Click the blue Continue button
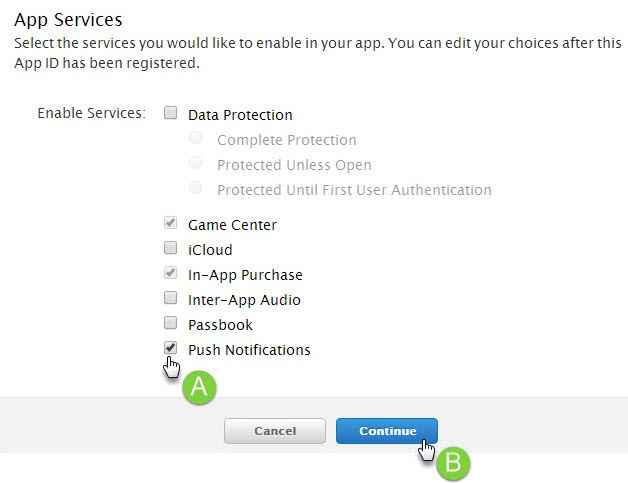Viewport: 628px width, 483px height. tap(387, 431)
